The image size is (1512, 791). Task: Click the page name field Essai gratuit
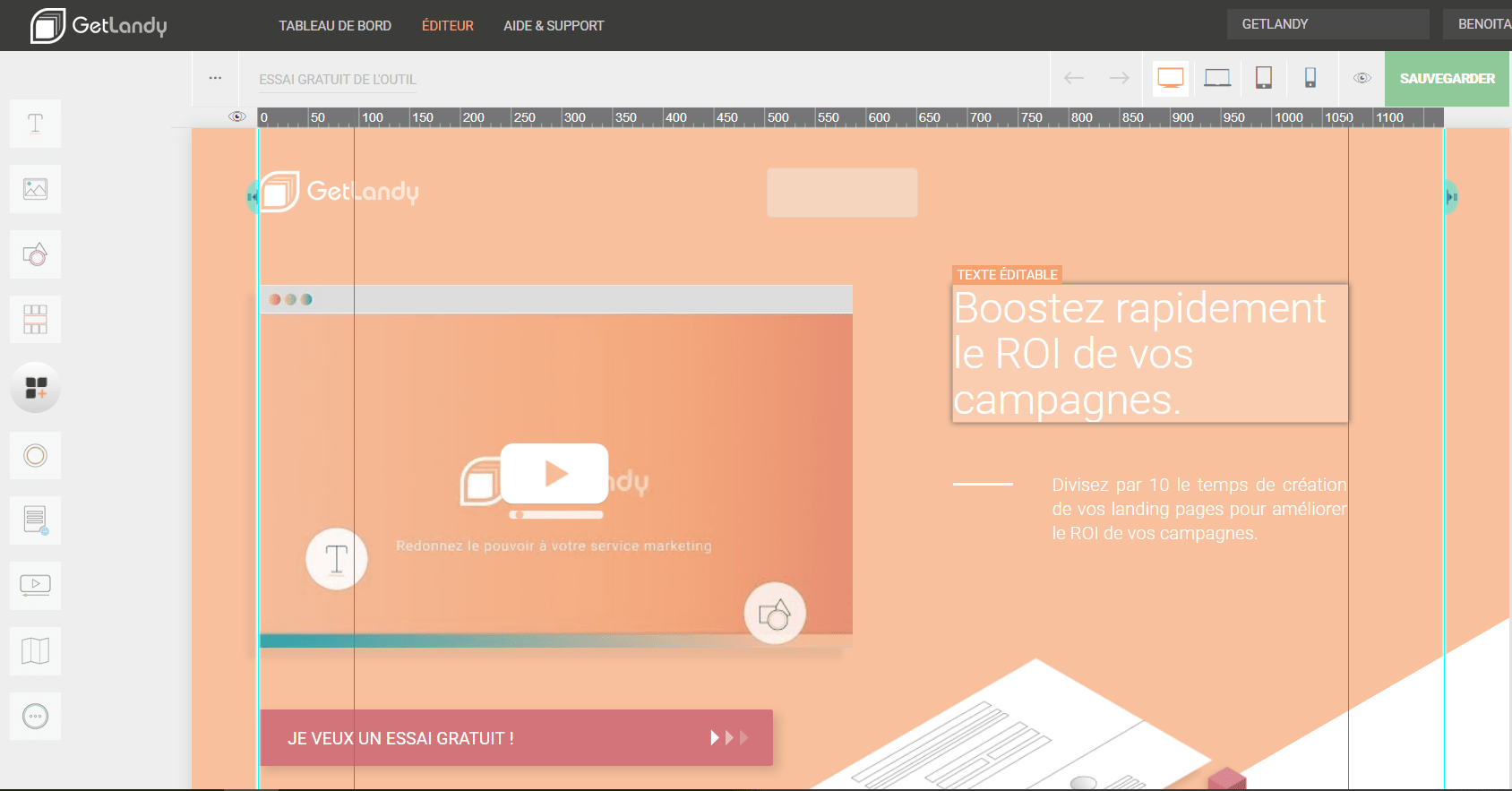pyautogui.click(x=338, y=80)
